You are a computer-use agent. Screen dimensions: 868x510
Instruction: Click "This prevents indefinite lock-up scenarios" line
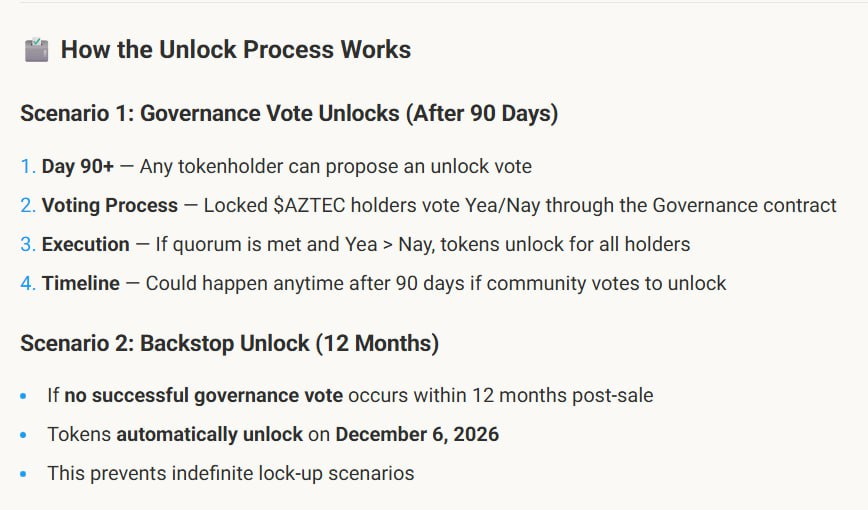[230, 474]
